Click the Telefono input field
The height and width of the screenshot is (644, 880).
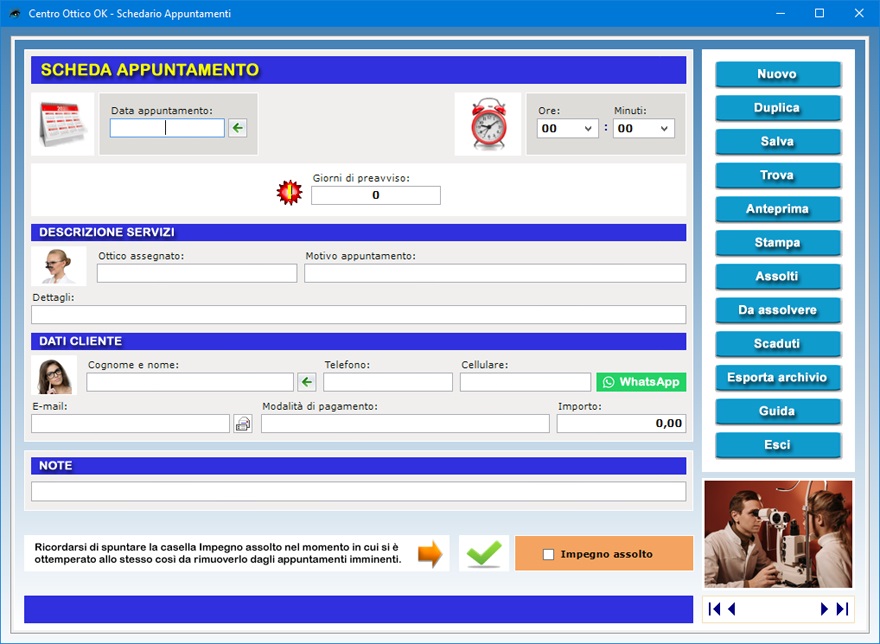[x=388, y=382]
